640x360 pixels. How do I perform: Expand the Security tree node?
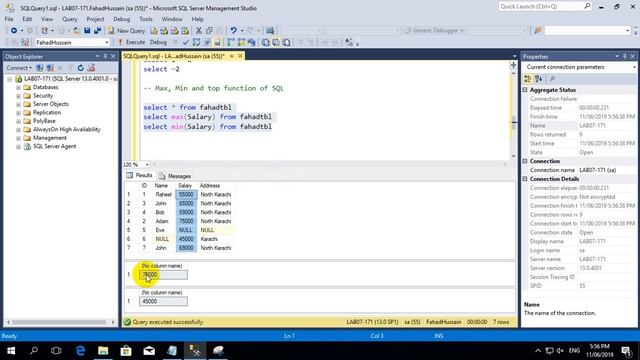pyautogui.click(x=18, y=96)
